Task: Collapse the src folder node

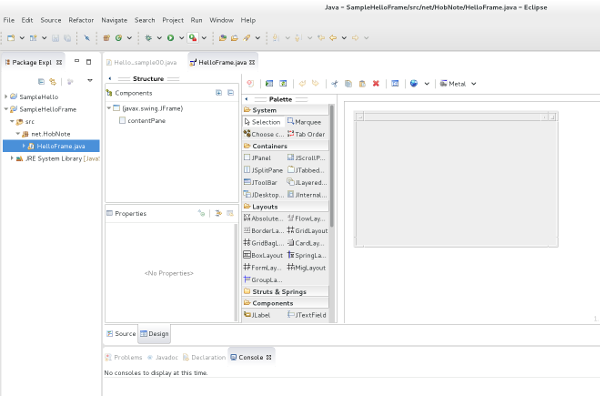Action: point(12,121)
